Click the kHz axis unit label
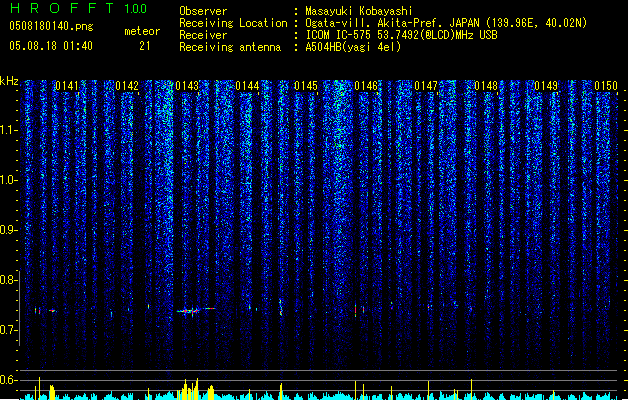The image size is (629, 400). point(9,81)
